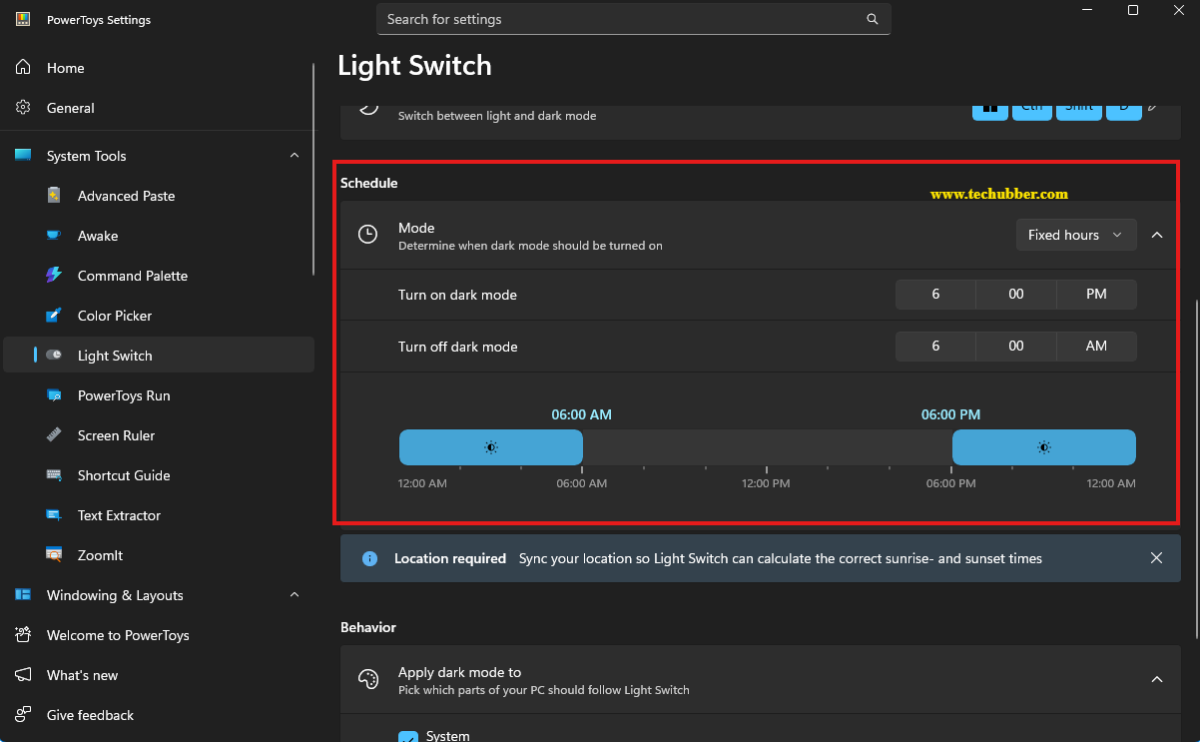Click the "Turn on dark mode" label
This screenshot has height=742, width=1200.
[458, 295]
